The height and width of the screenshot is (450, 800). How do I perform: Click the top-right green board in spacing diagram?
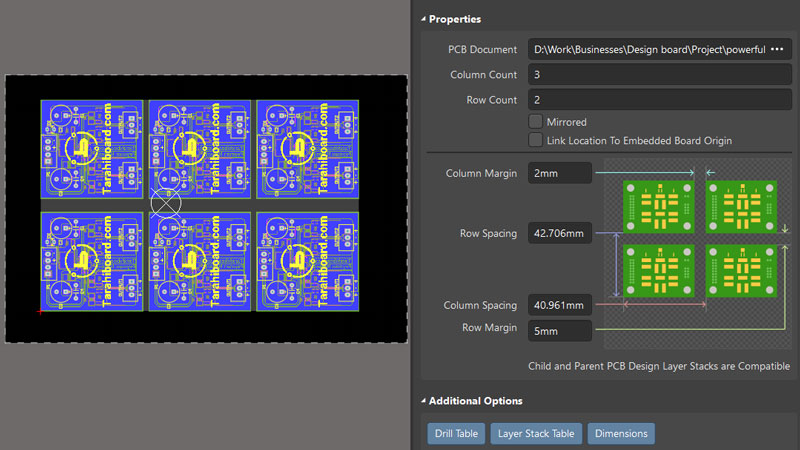click(743, 206)
